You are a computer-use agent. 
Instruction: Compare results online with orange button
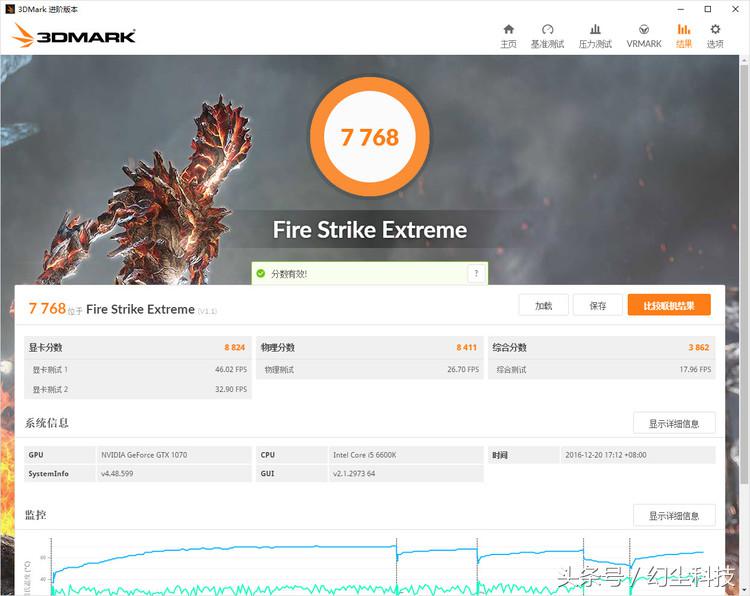click(668, 306)
